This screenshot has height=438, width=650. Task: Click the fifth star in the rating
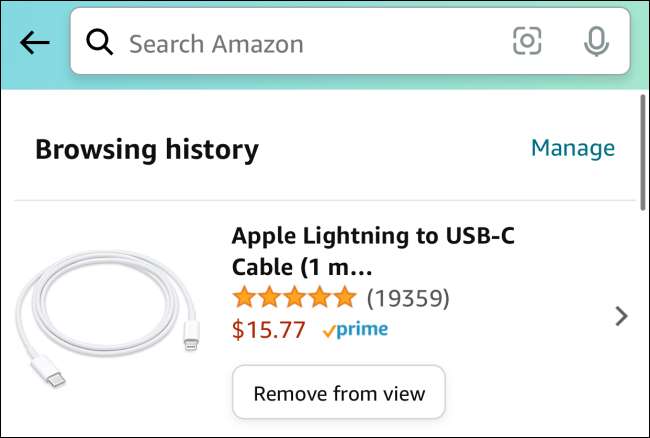point(344,297)
